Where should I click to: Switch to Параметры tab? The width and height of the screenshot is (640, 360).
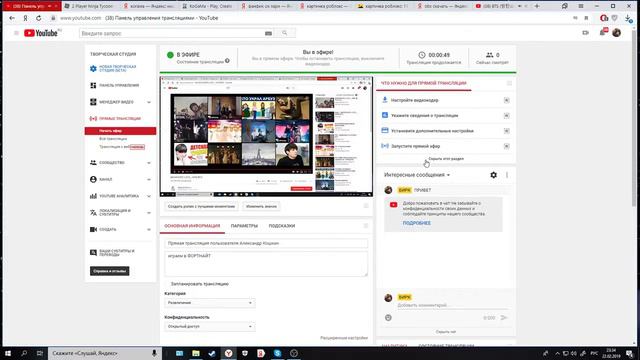click(244, 226)
